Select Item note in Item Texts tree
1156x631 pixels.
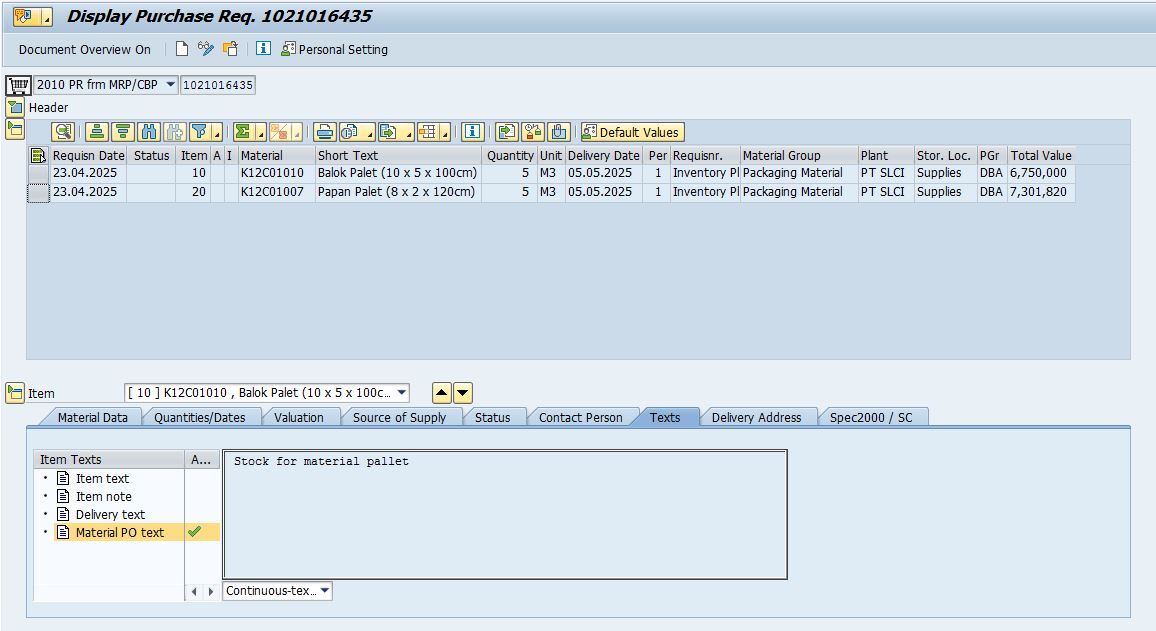pyautogui.click(x=103, y=497)
